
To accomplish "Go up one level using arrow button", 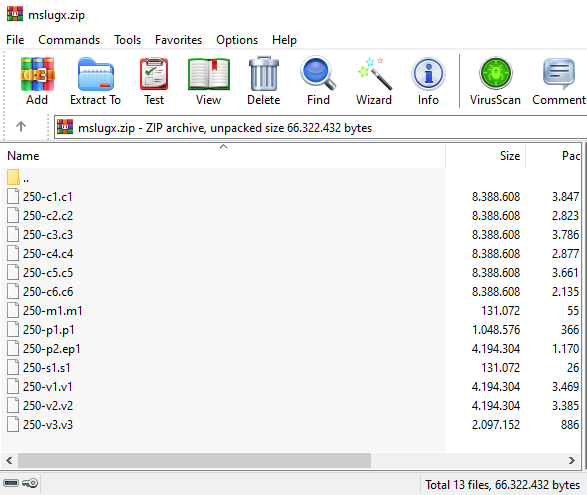I will tap(21, 127).
